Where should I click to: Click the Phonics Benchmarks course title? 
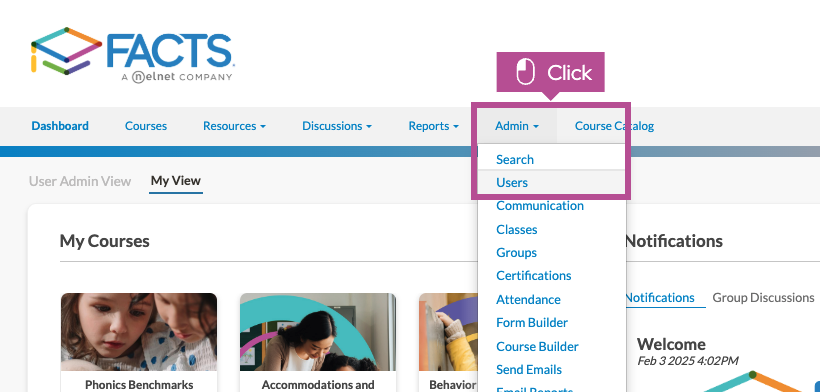pyautogui.click(x=139, y=385)
